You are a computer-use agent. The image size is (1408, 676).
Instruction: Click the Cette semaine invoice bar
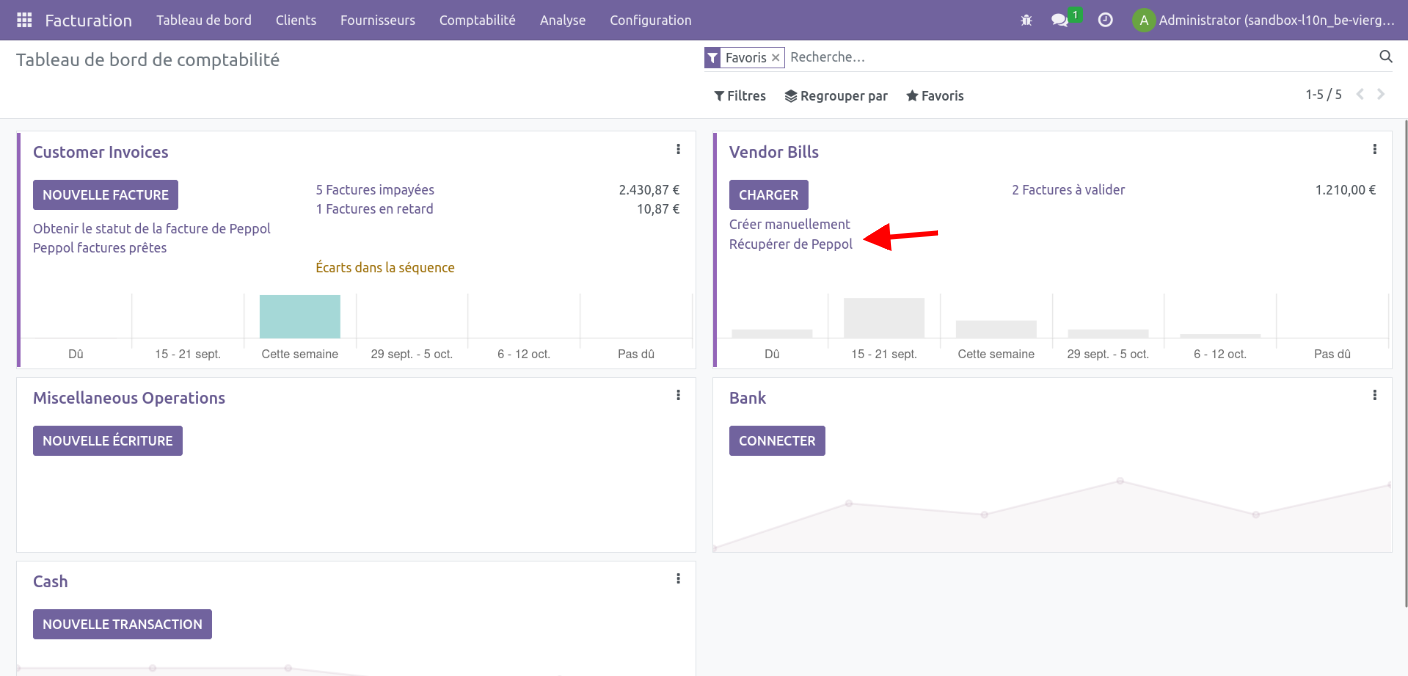pos(300,317)
